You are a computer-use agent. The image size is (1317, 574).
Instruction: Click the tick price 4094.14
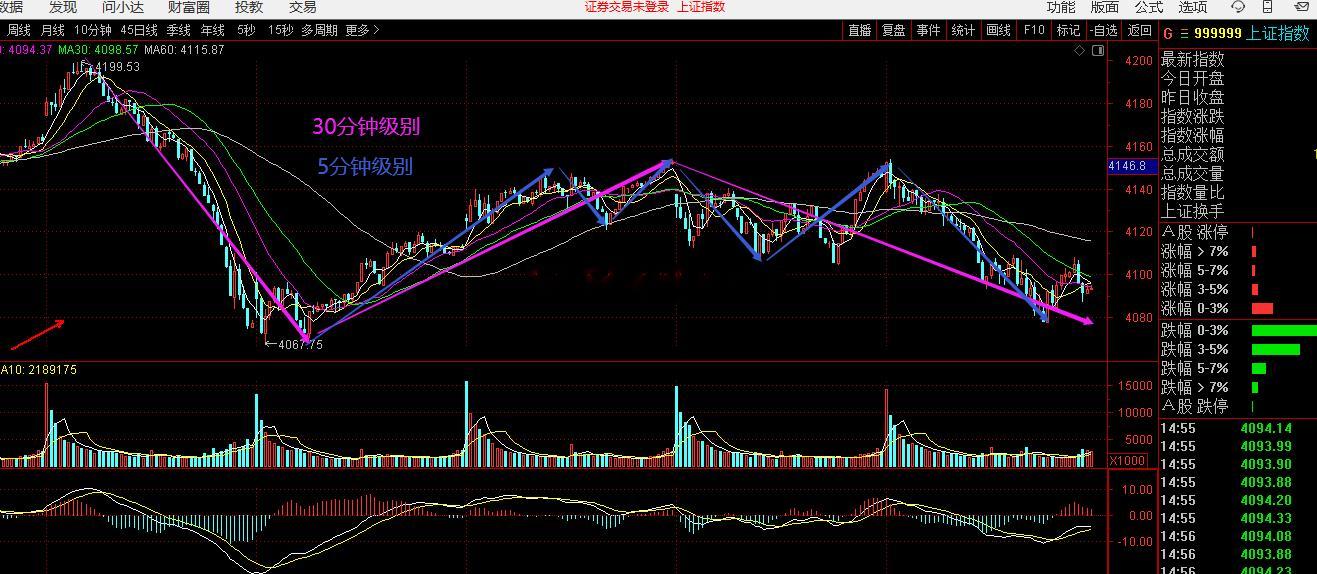click(x=1266, y=428)
